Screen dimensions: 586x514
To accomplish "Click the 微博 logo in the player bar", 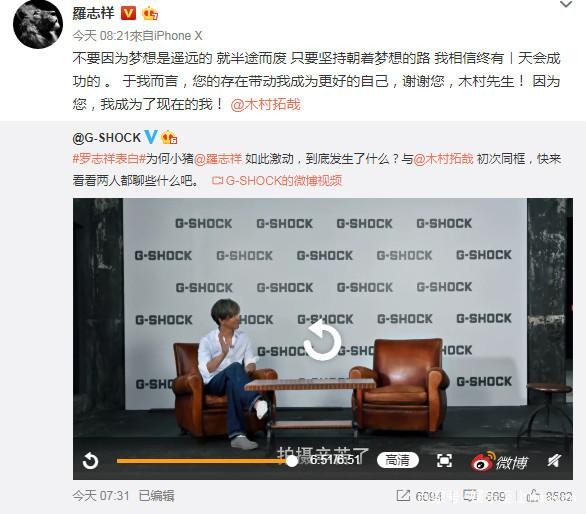I will [x=499, y=462].
